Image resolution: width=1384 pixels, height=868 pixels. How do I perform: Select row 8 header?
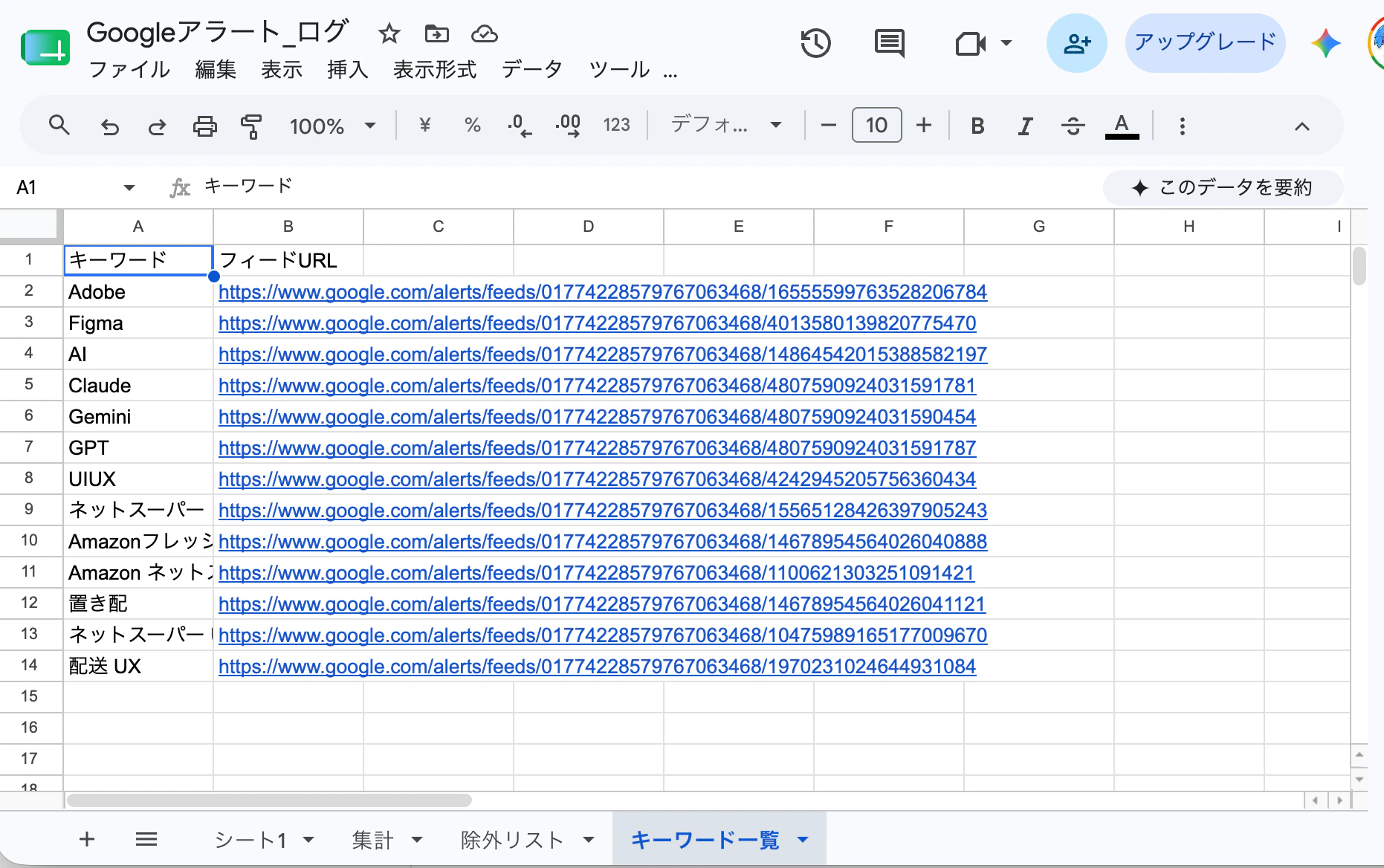[30, 479]
